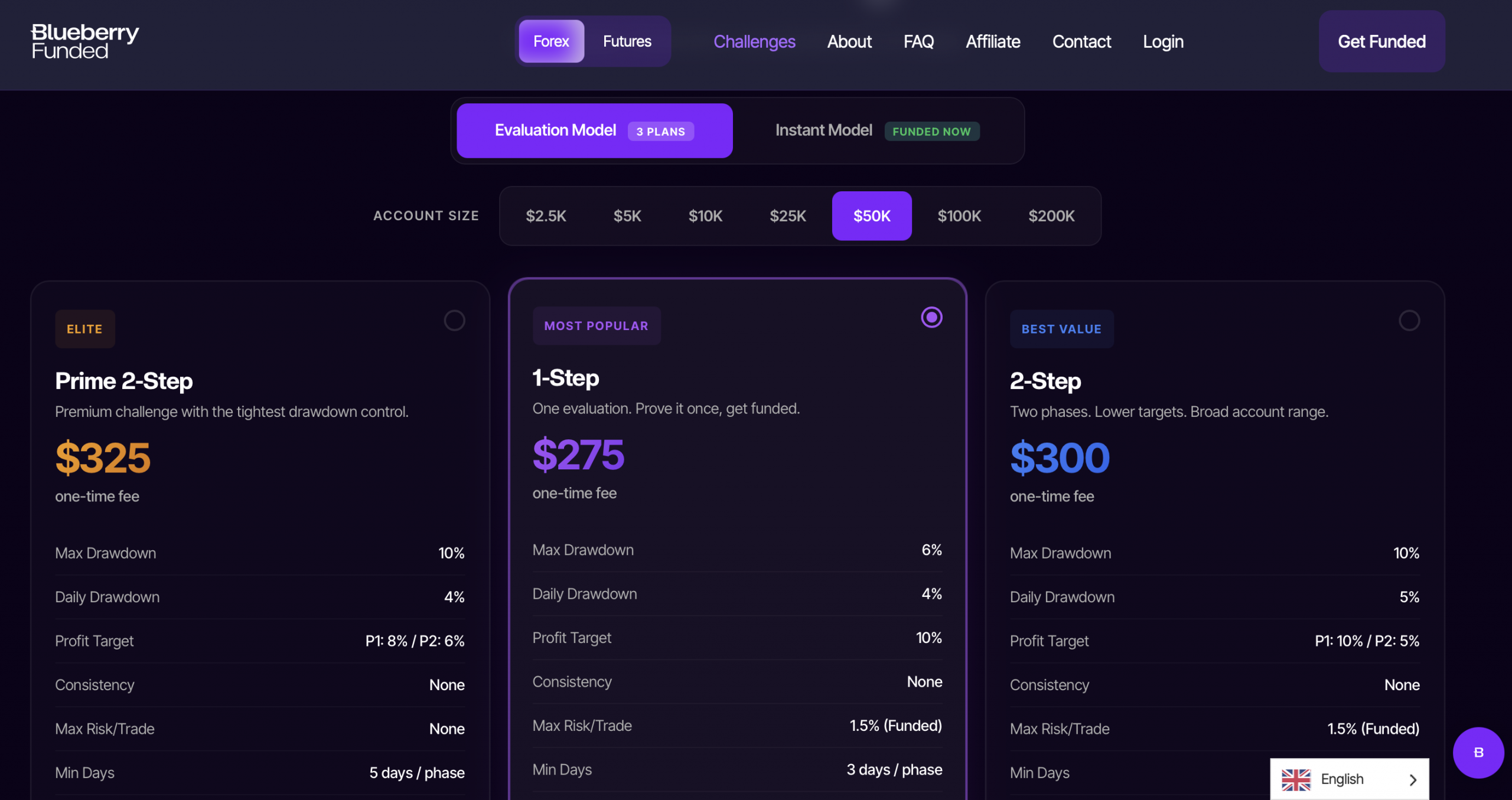This screenshot has height=800, width=1512.
Task: Click the Get Funded button
Action: [x=1381, y=41]
